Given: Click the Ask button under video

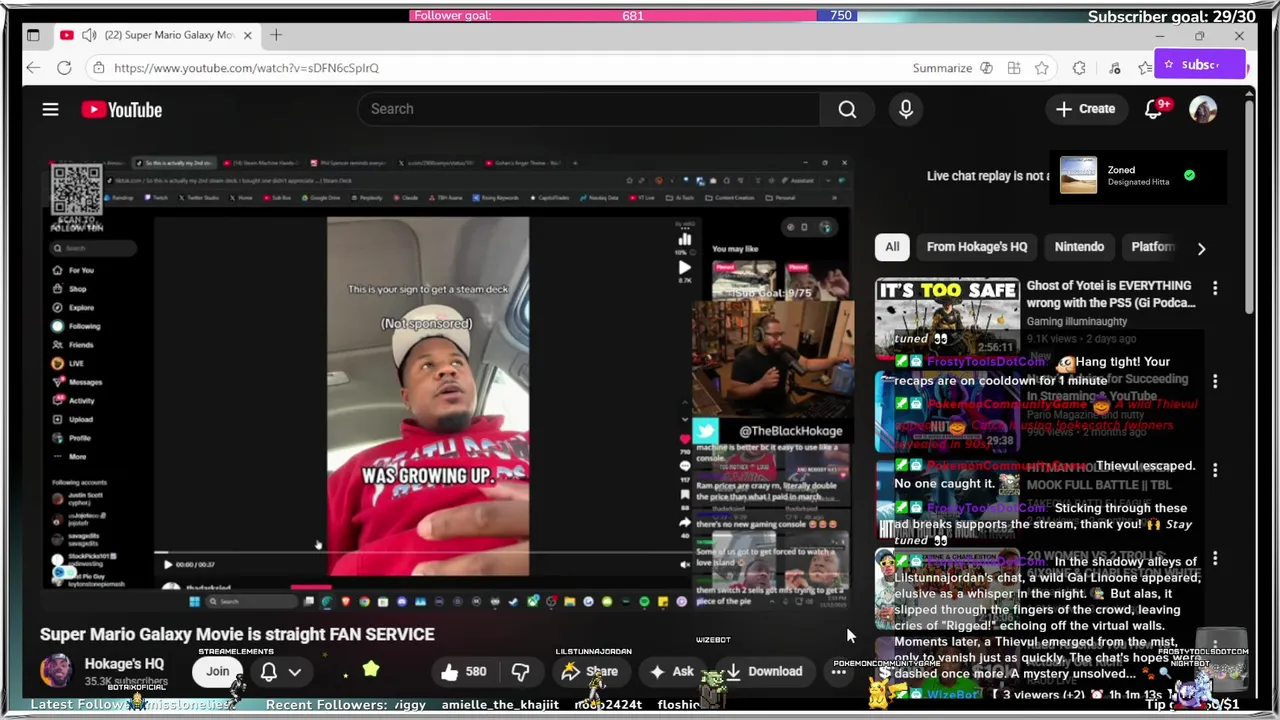Looking at the screenshot, I should pyautogui.click(x=671, y=672).
